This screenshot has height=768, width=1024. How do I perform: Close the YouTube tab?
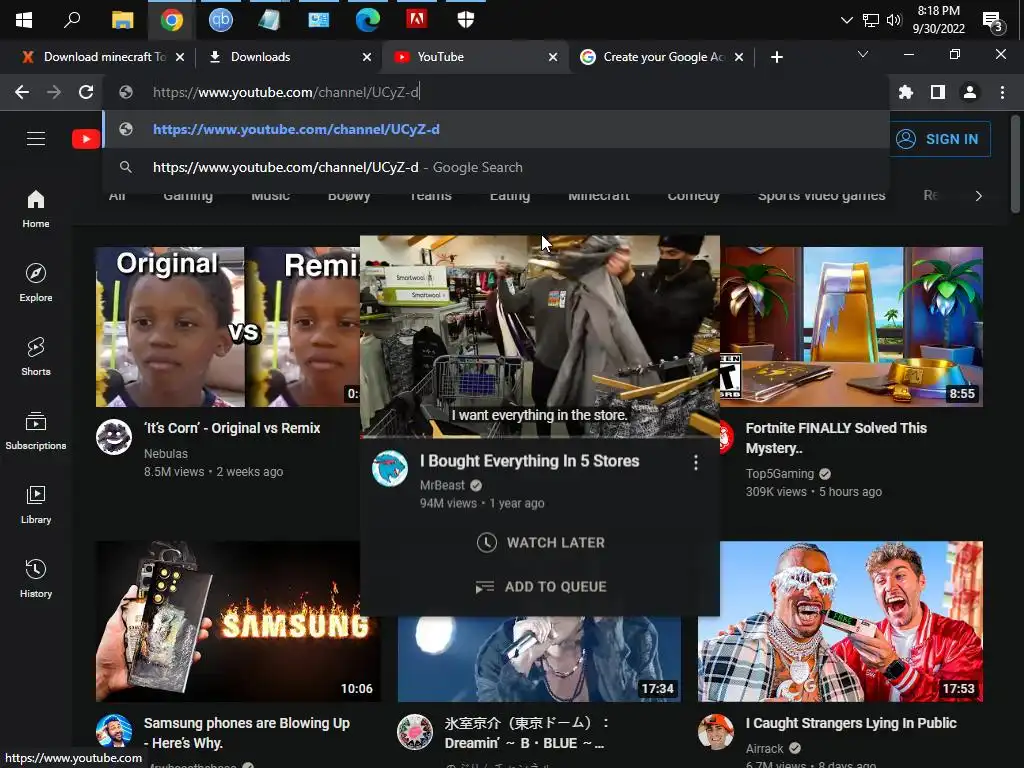point(553,57)
